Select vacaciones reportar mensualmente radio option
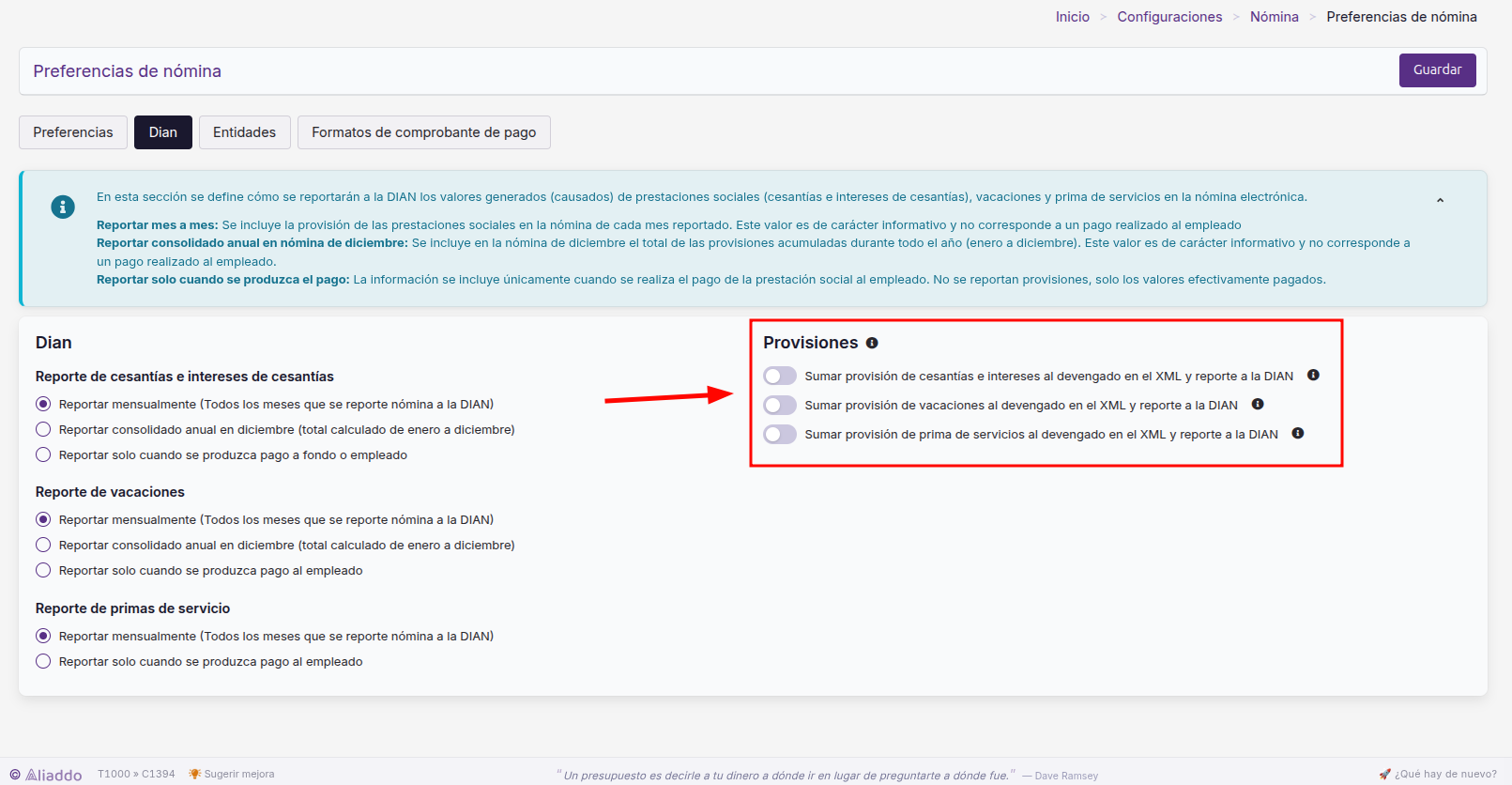Viewport: 1512px width, 785px height. coord(43,519)
